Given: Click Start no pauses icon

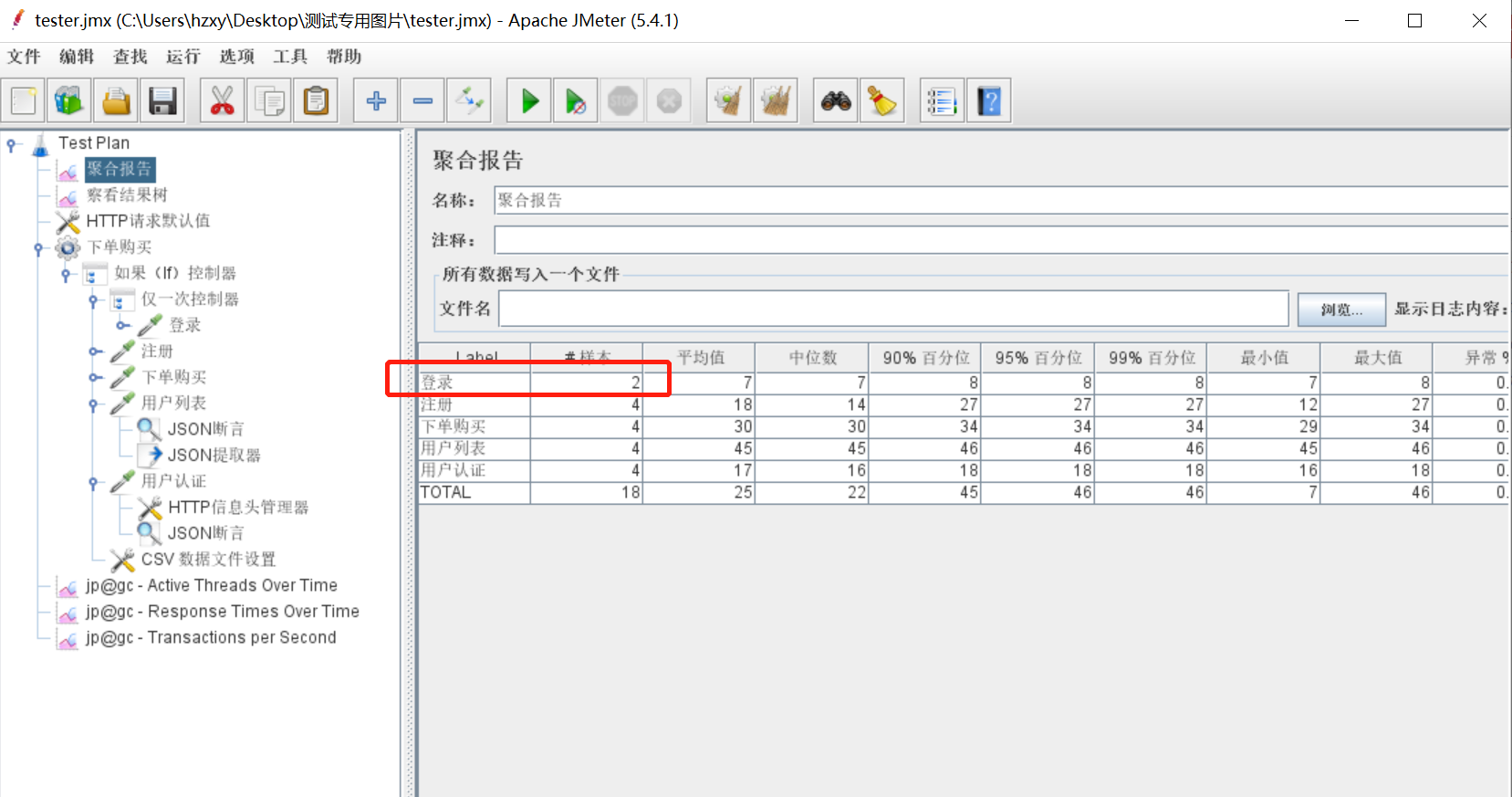Looking at the screenshot, I should pyautogui.click(x=576, y=100).
